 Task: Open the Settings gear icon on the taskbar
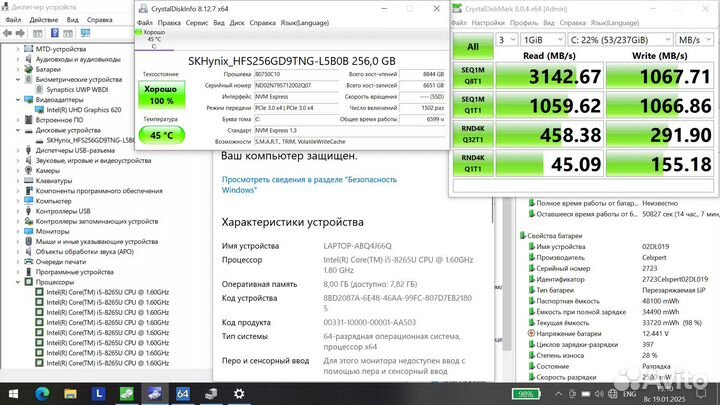click(x=239, y=394)
